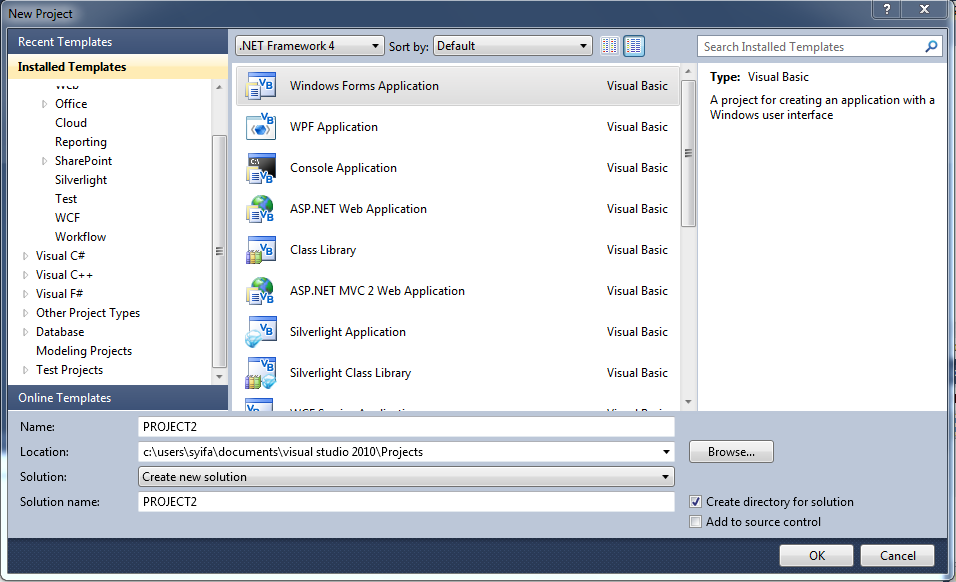
Task: Click the search magnifier icon
Action: point(930,46)
